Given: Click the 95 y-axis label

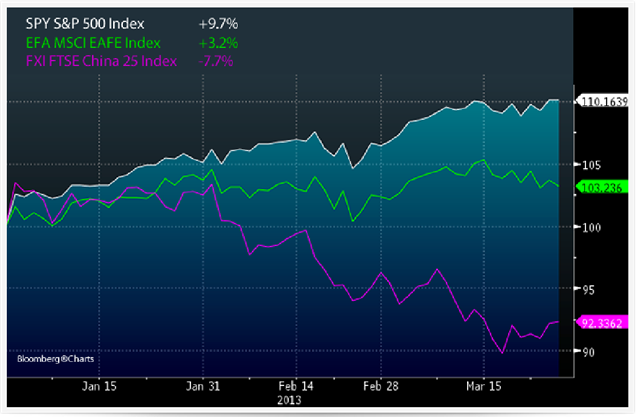Looking at the screenshot, I should (589, 290).
